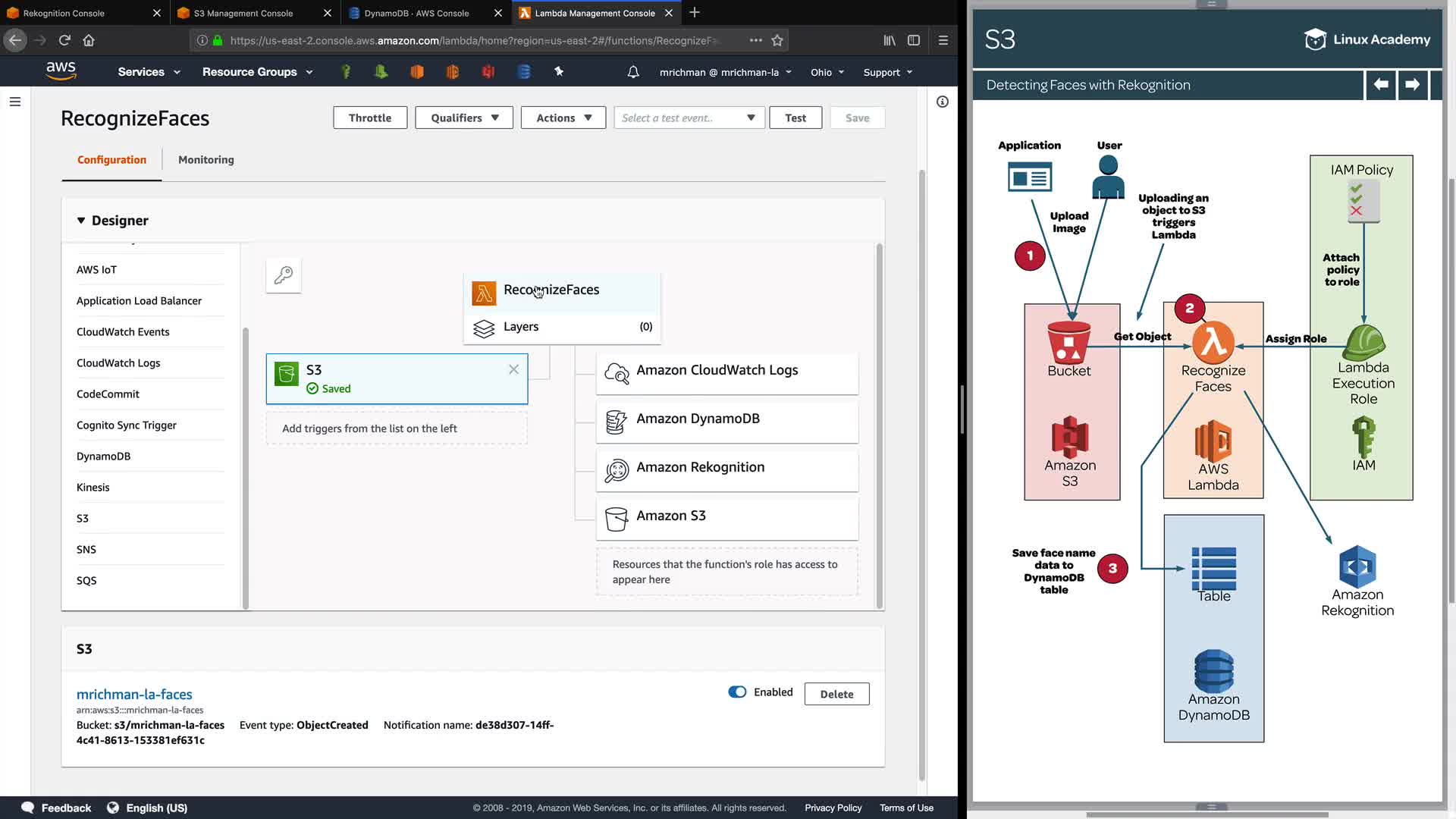Click the next slide arrow
1456x819 pixels.
coord(1412,84)
